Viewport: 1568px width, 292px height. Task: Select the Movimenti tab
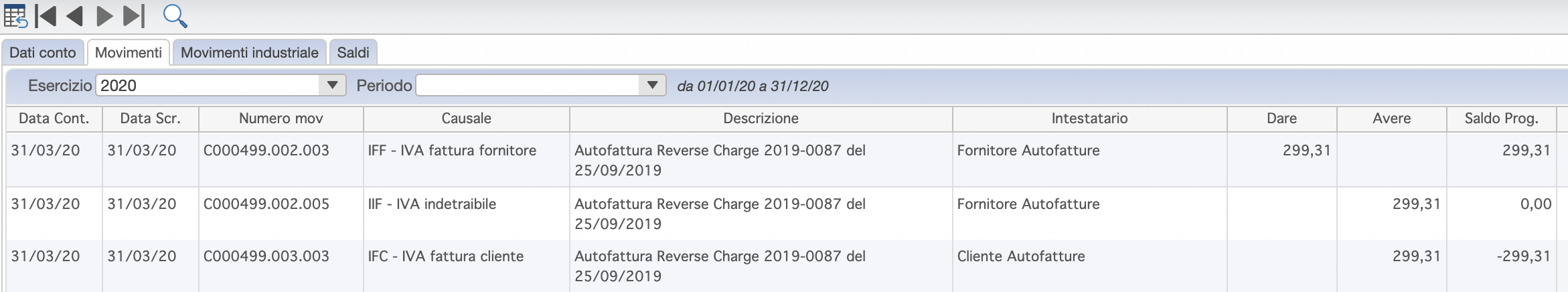coord(129,52)
